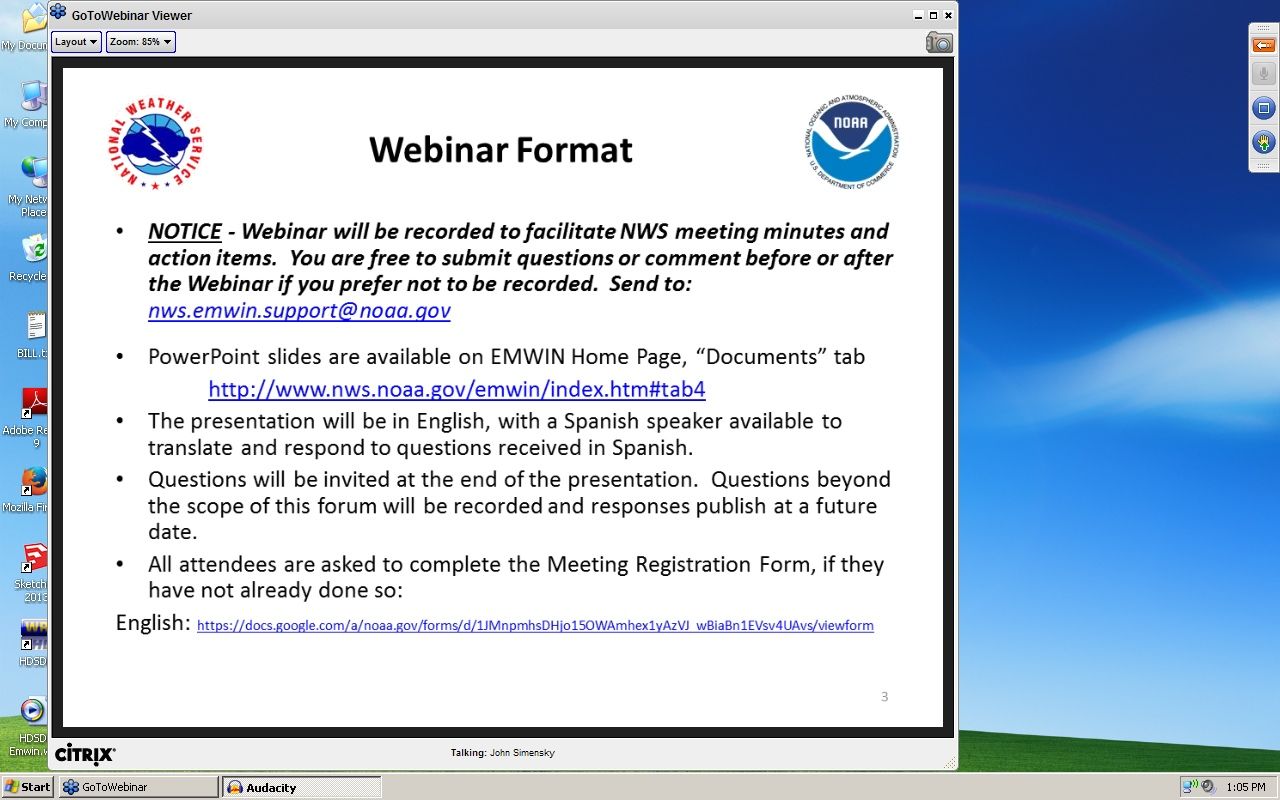
Task: Take a screenshot with the camera icon
Action: (x=939, y=42)
